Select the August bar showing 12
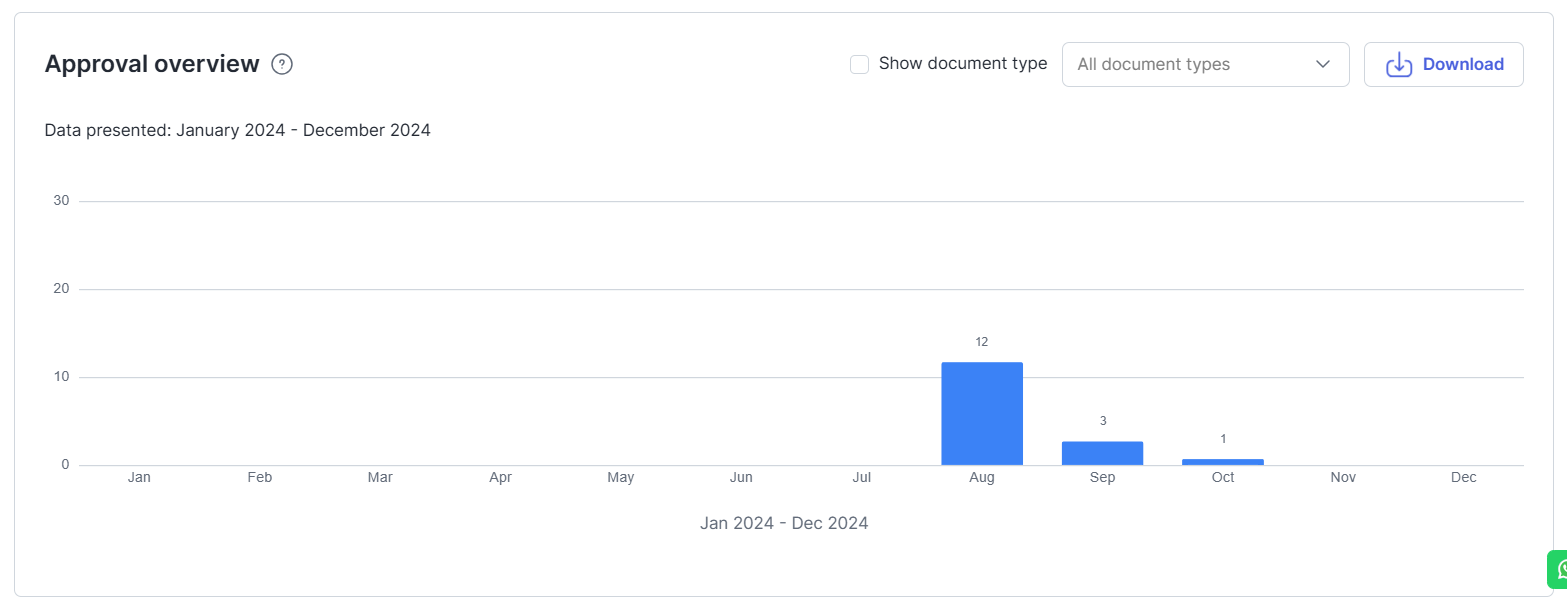The image size is (1567, 607). pyautogui.click(x=982, y=413)
